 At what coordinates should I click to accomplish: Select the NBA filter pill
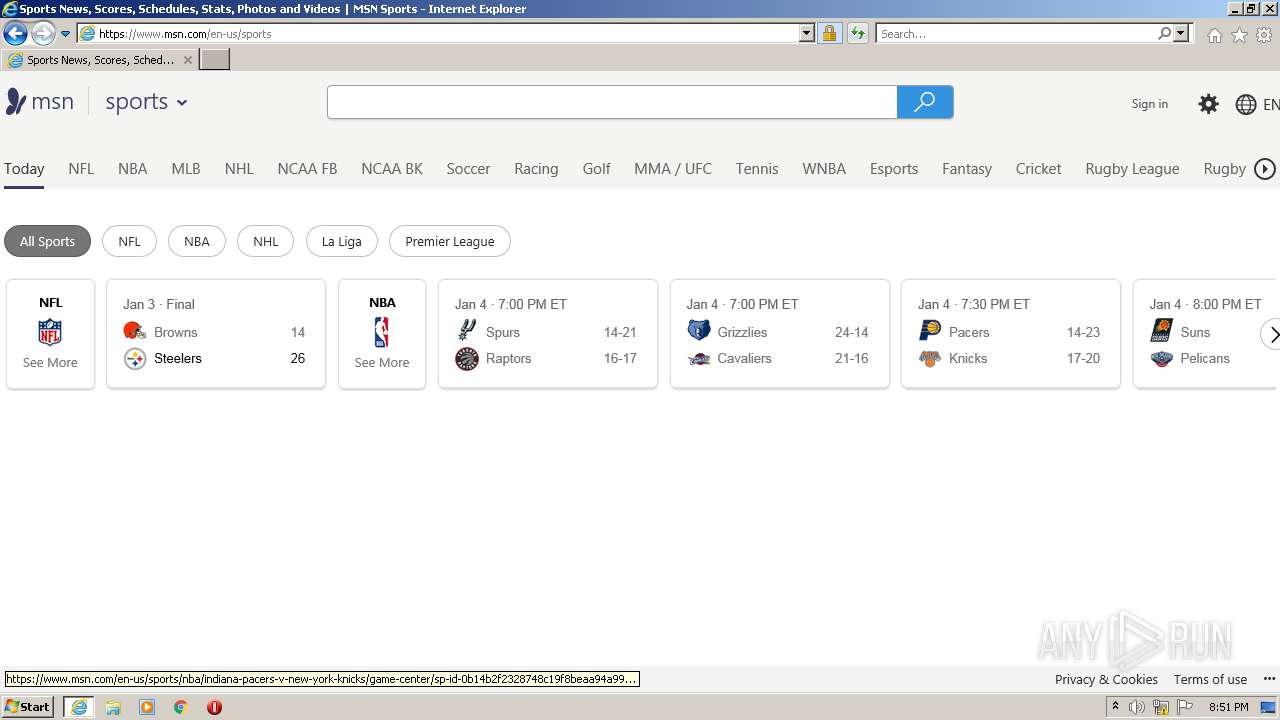click(197, 241)
